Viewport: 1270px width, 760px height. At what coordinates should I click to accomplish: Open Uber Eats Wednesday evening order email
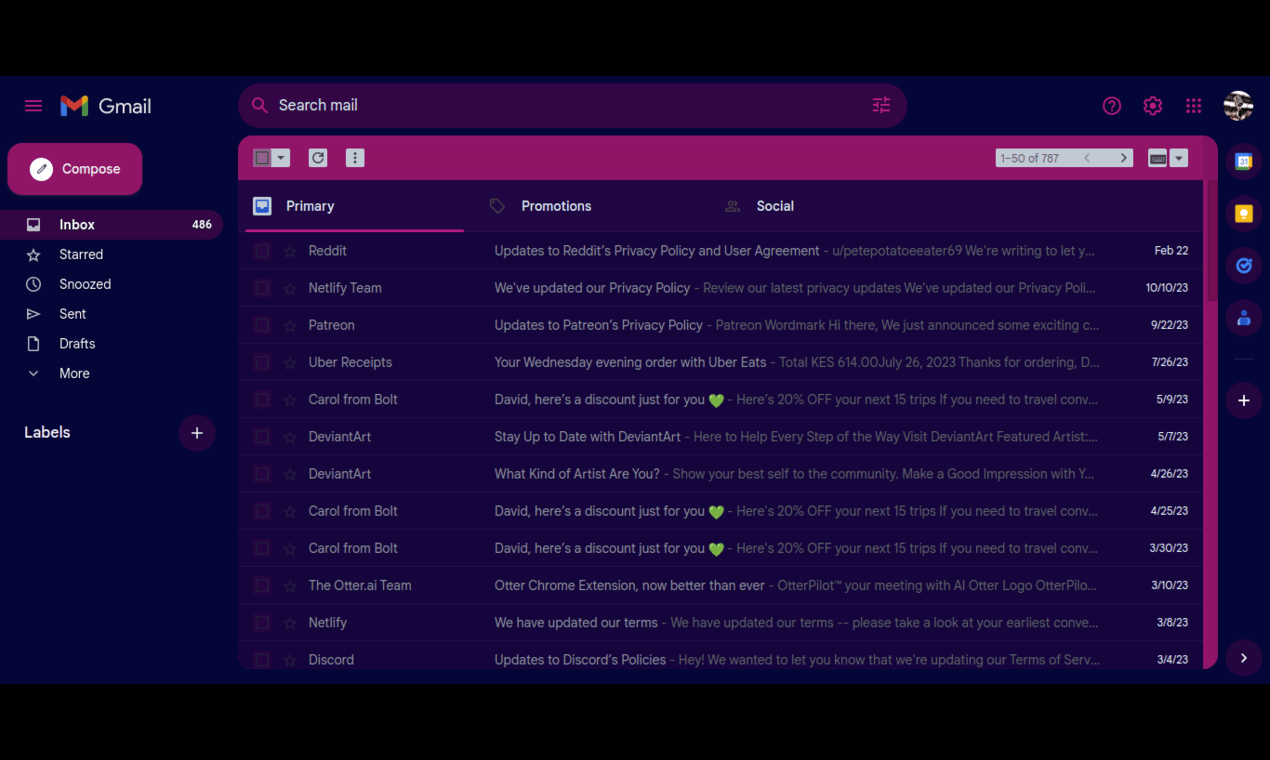click(x=721, y=362)
